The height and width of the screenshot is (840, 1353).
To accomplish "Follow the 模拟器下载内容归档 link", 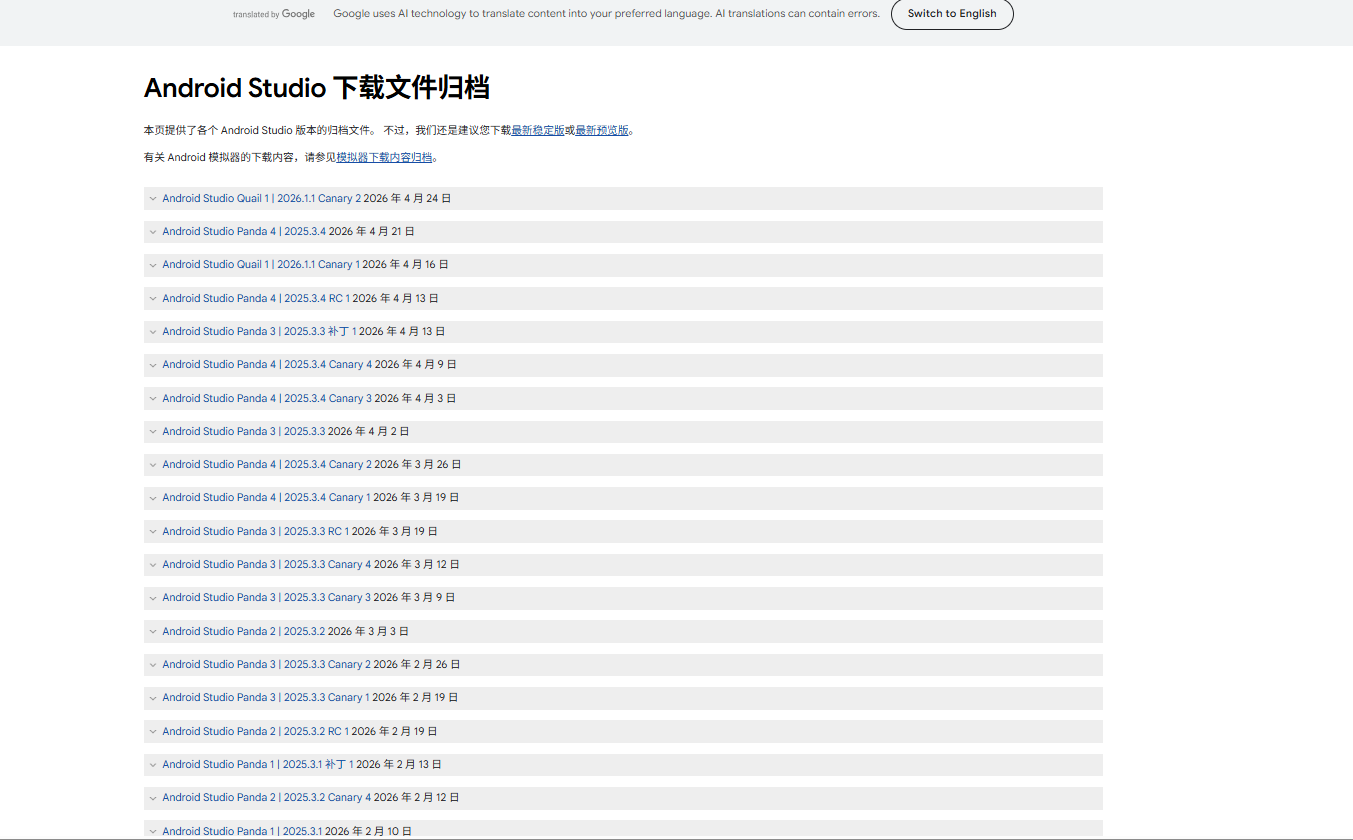I will tap(384, 157).
